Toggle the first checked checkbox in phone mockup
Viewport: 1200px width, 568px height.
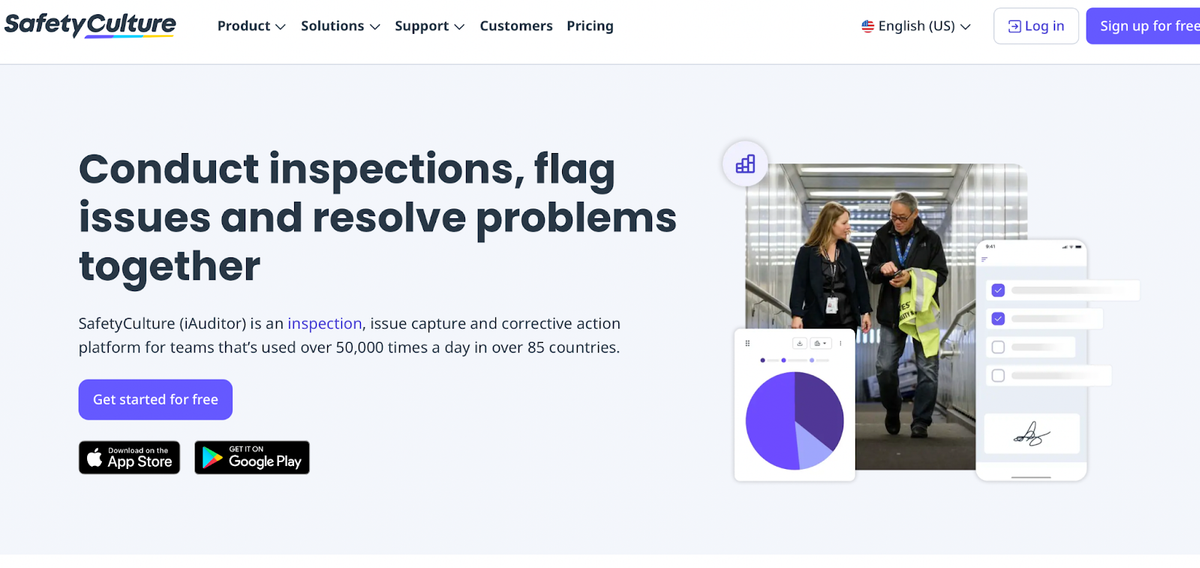(x=998, y=290)
